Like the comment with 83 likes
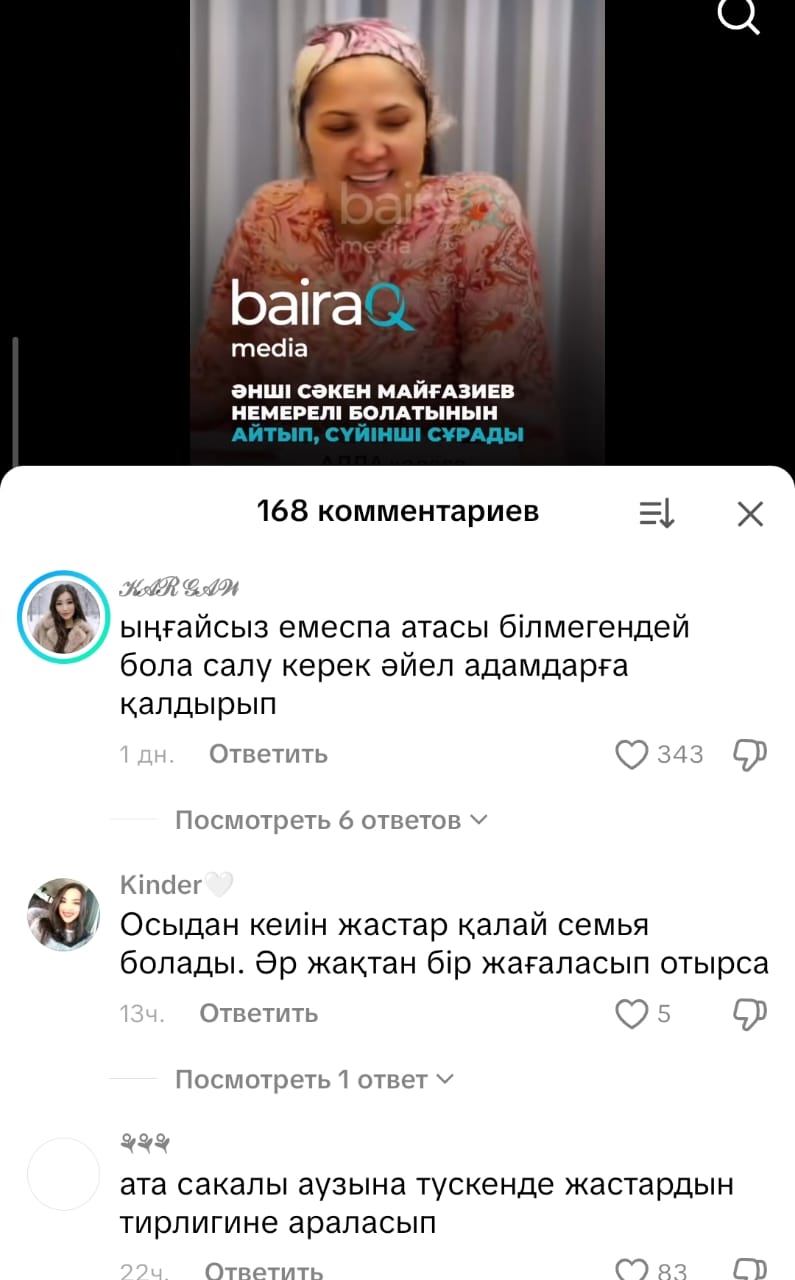The image size is (795, 1280). 631,1270
